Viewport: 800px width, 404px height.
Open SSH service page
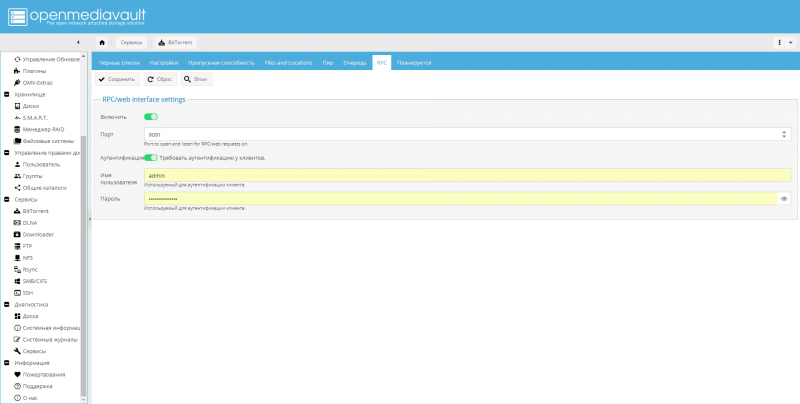[x=28, y=293]
